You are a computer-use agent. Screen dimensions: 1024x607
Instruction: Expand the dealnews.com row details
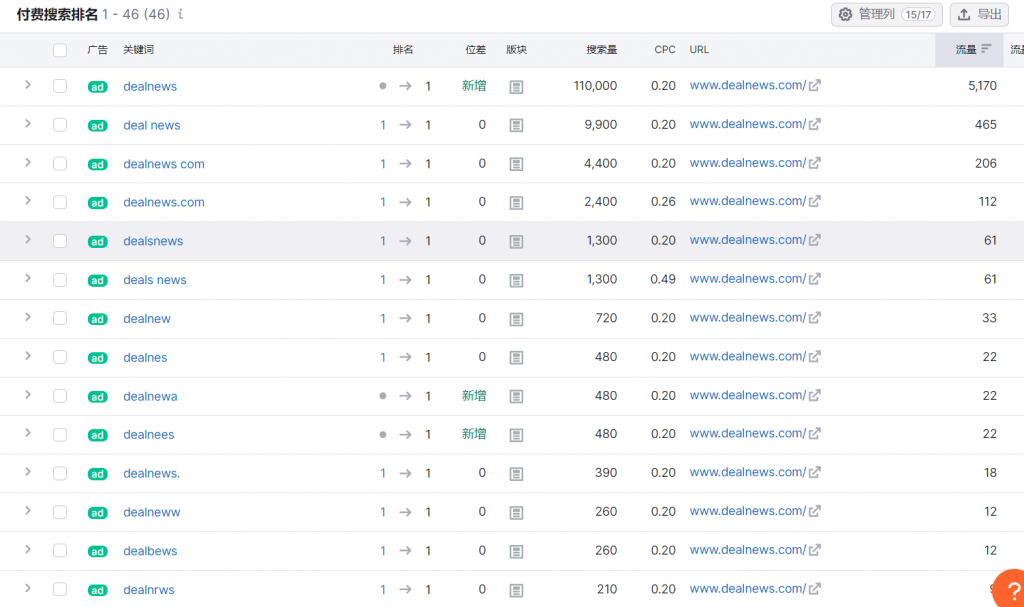click(x=27, y=201)
